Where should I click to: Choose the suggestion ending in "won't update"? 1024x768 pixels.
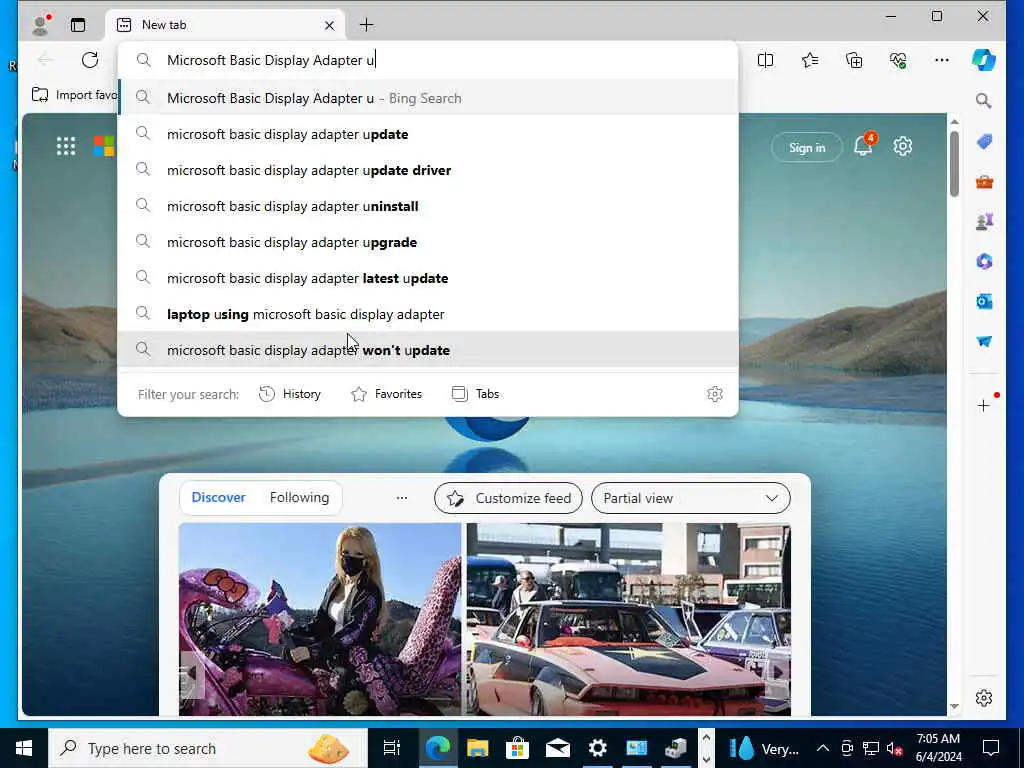pos(428,349)
